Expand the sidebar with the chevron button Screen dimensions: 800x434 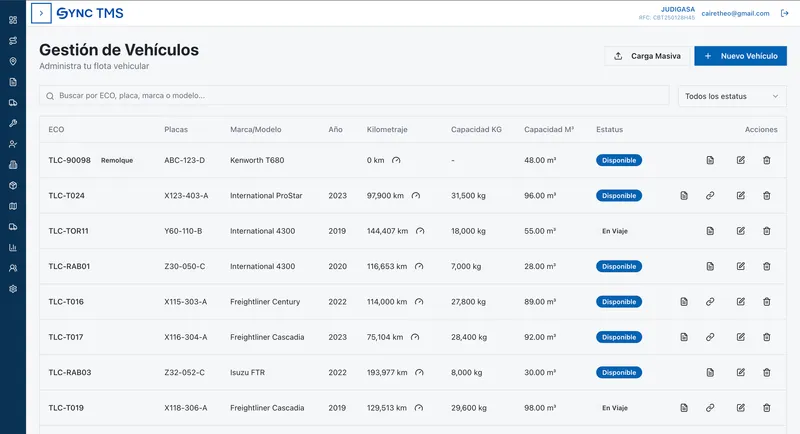pyautogui.click(x=41, y=13)
